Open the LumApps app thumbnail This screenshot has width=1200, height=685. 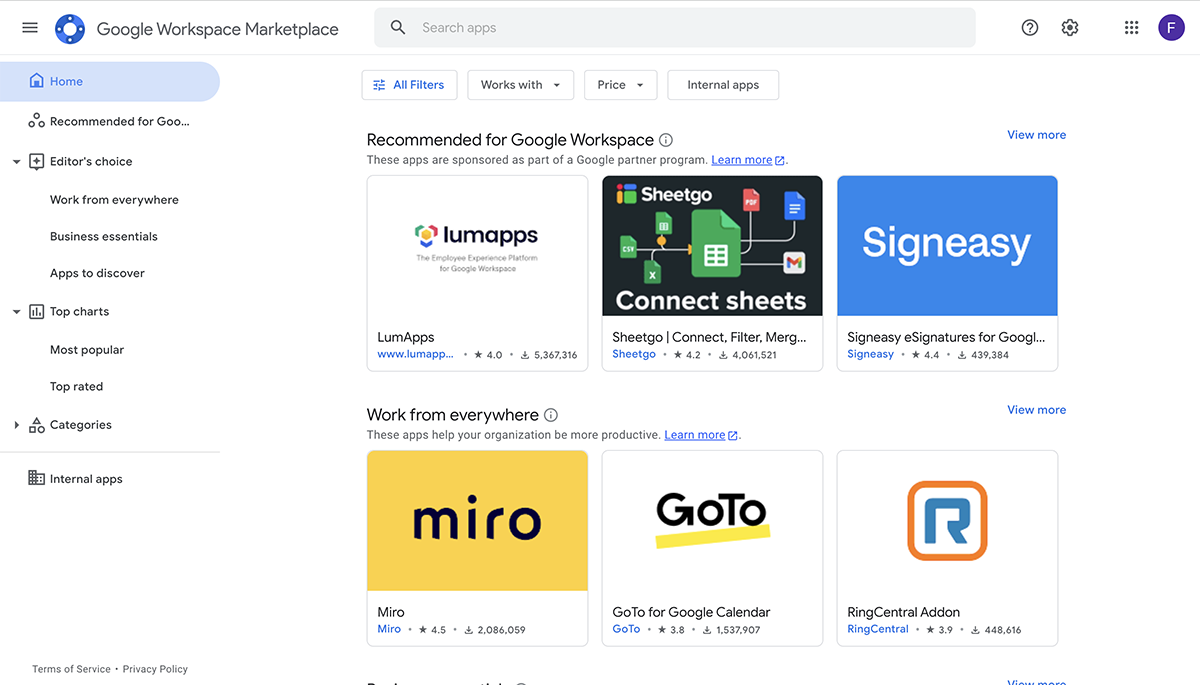pyautogui.click(x=477, y=246)
